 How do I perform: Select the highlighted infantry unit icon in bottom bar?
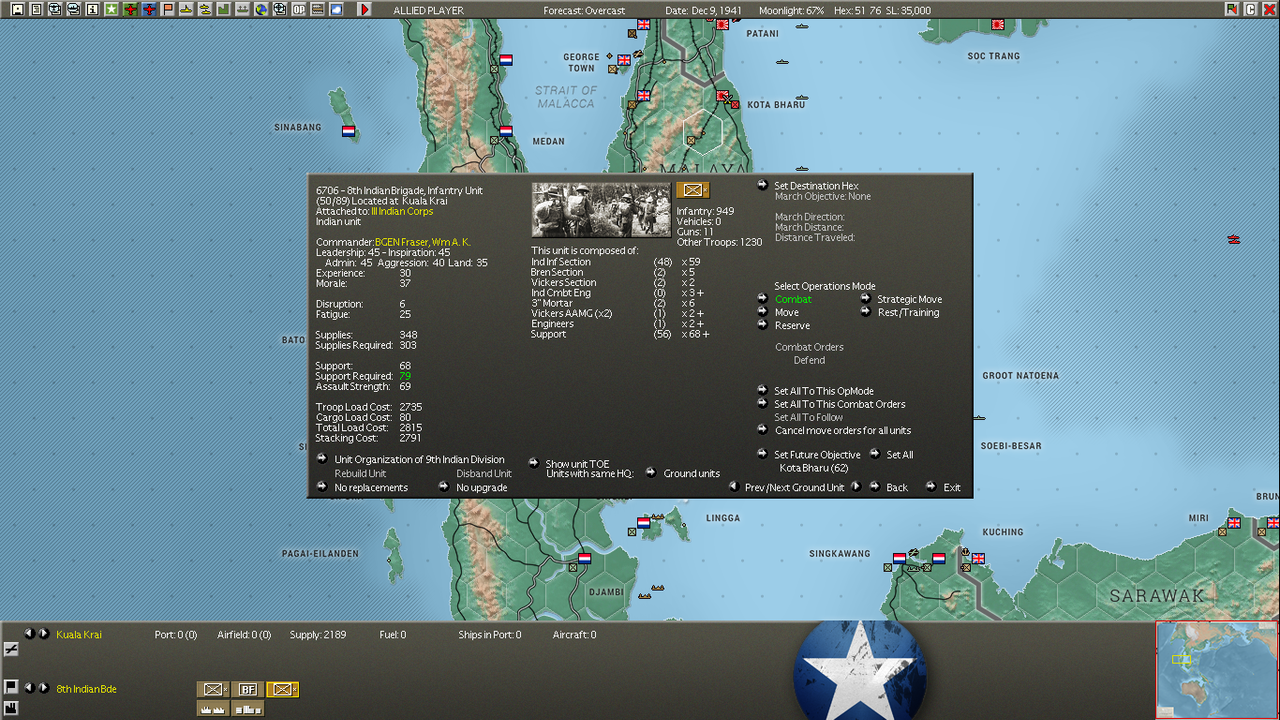pyautogui.click(x=283, y=689)
